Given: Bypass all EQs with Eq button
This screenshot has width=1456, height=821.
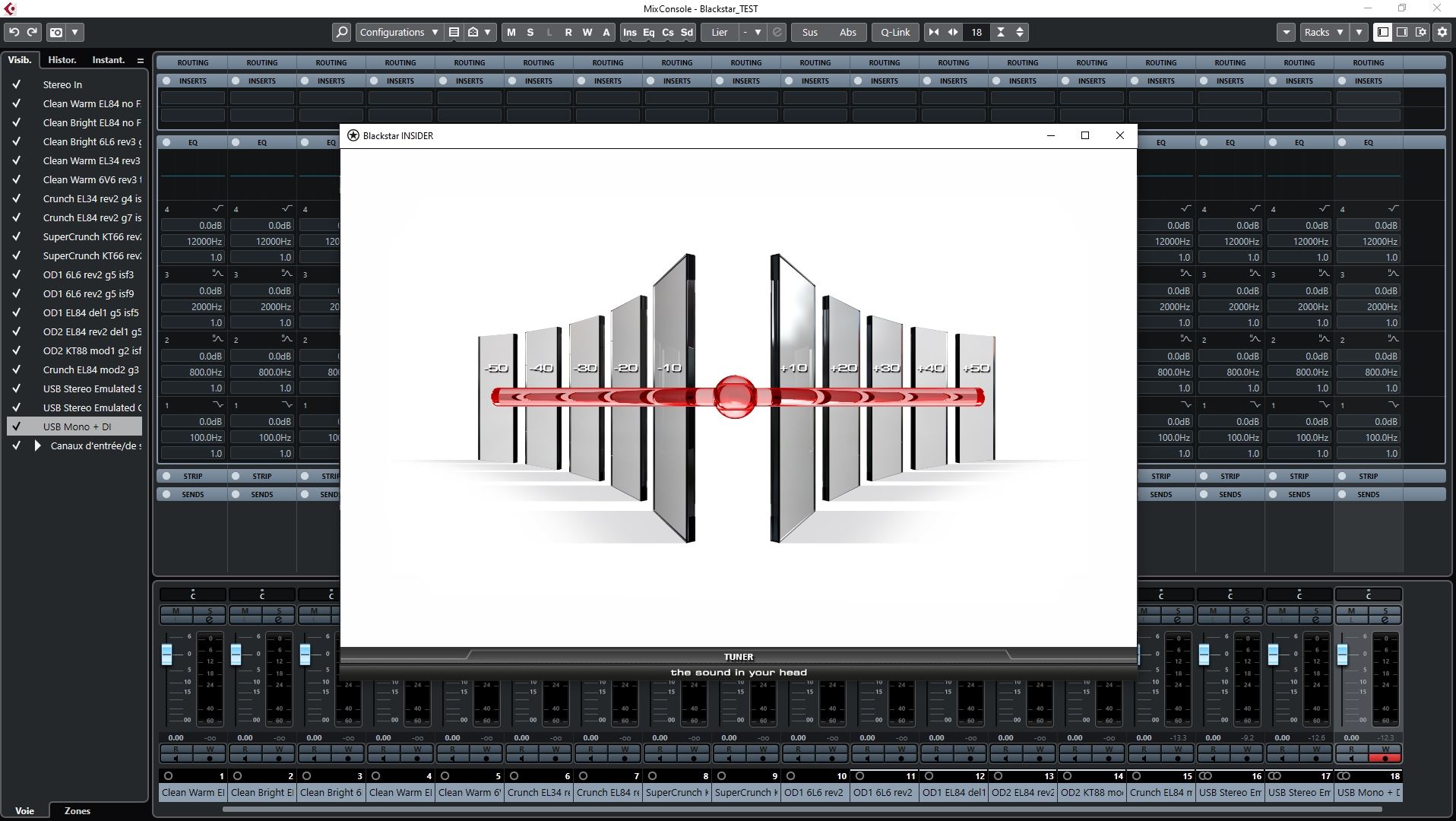Looking at the screenshot, I should 649,32.
